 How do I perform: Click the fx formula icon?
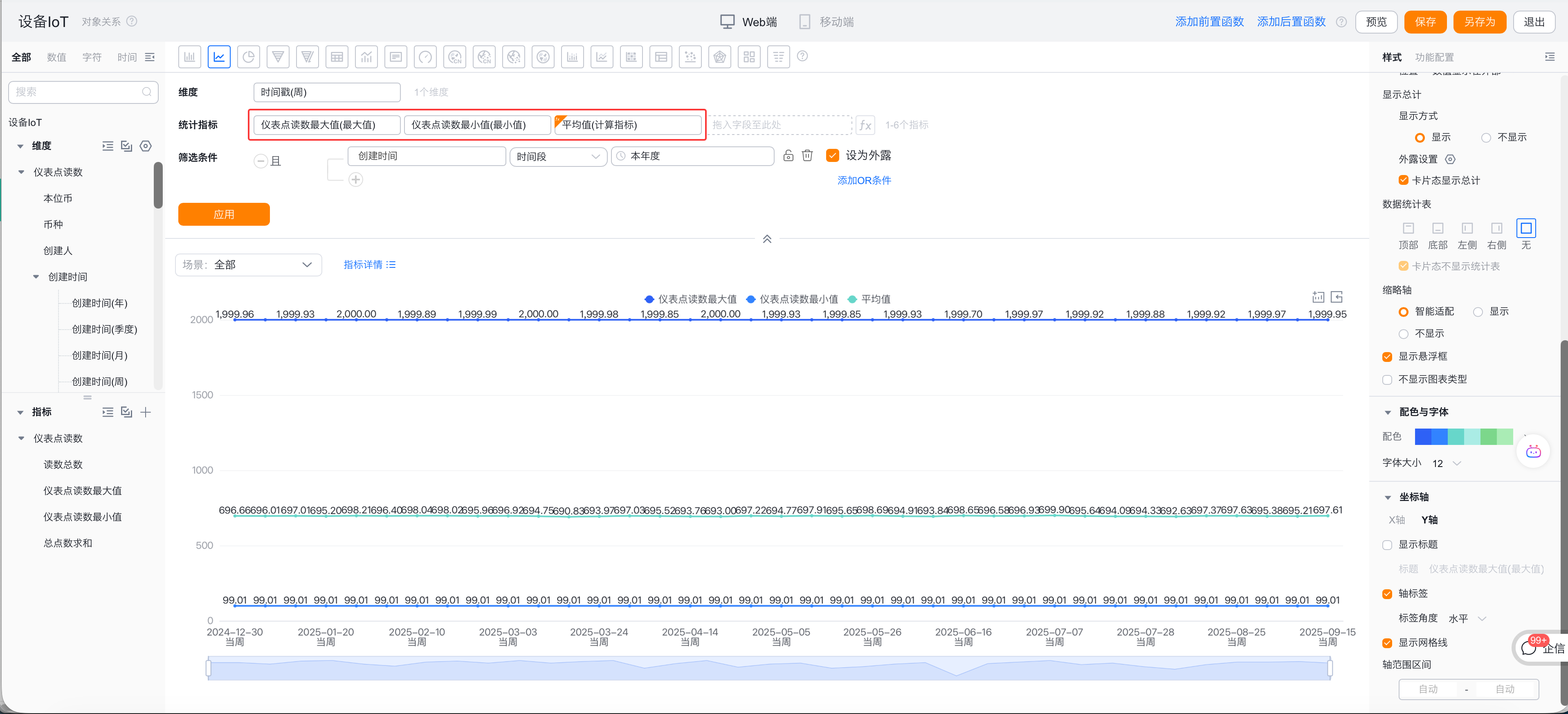[x=865, y=126]
